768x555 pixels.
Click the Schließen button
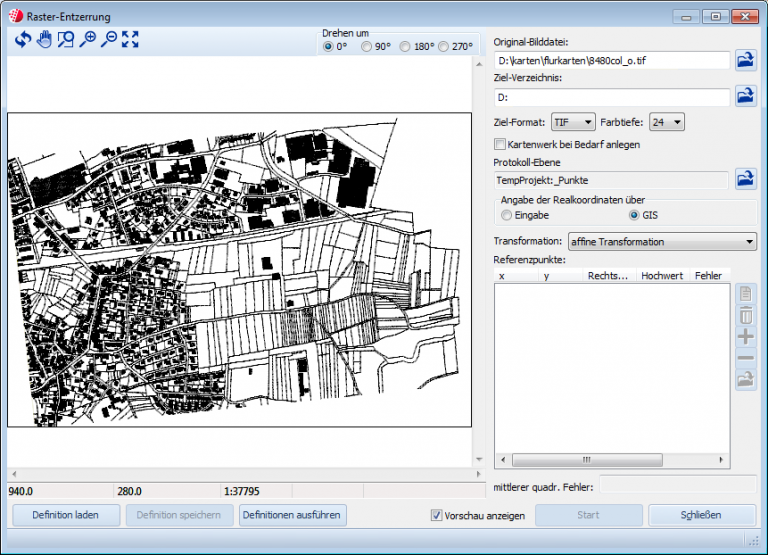click(x=701, y=515)
